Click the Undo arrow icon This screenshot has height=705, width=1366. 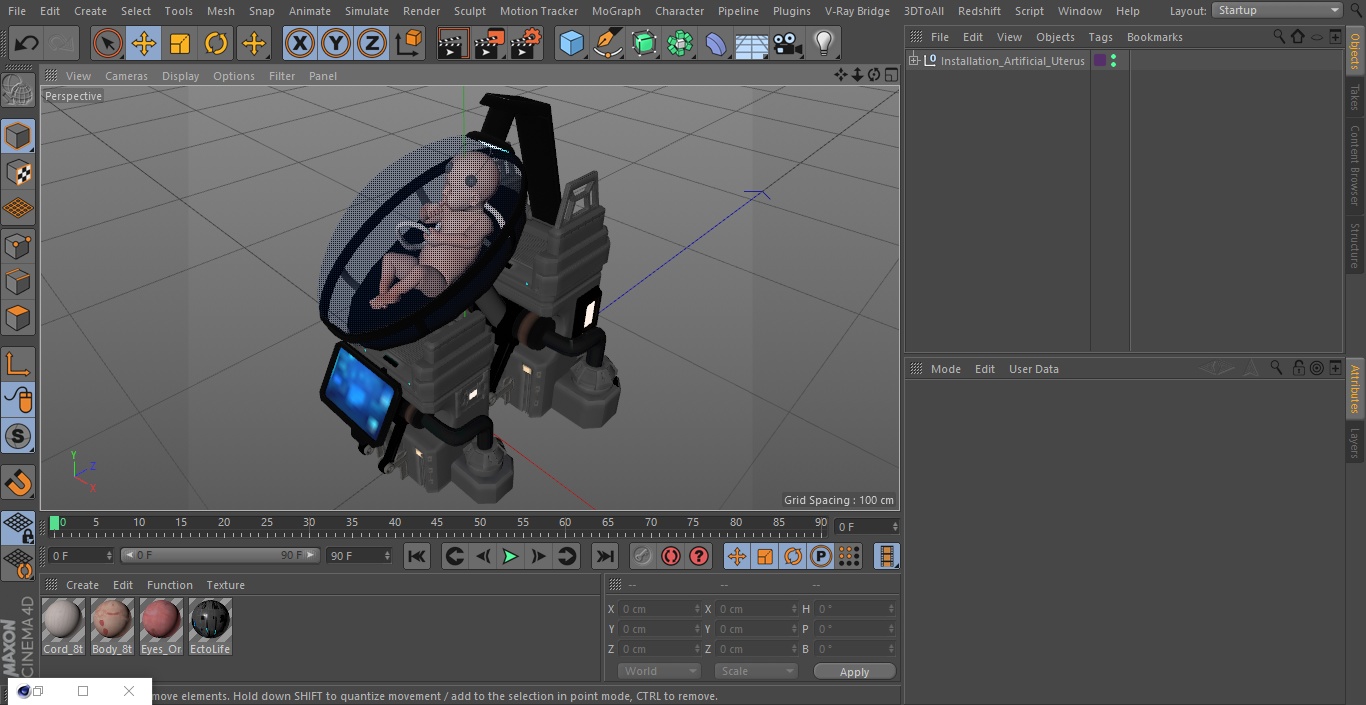point(27,44)
